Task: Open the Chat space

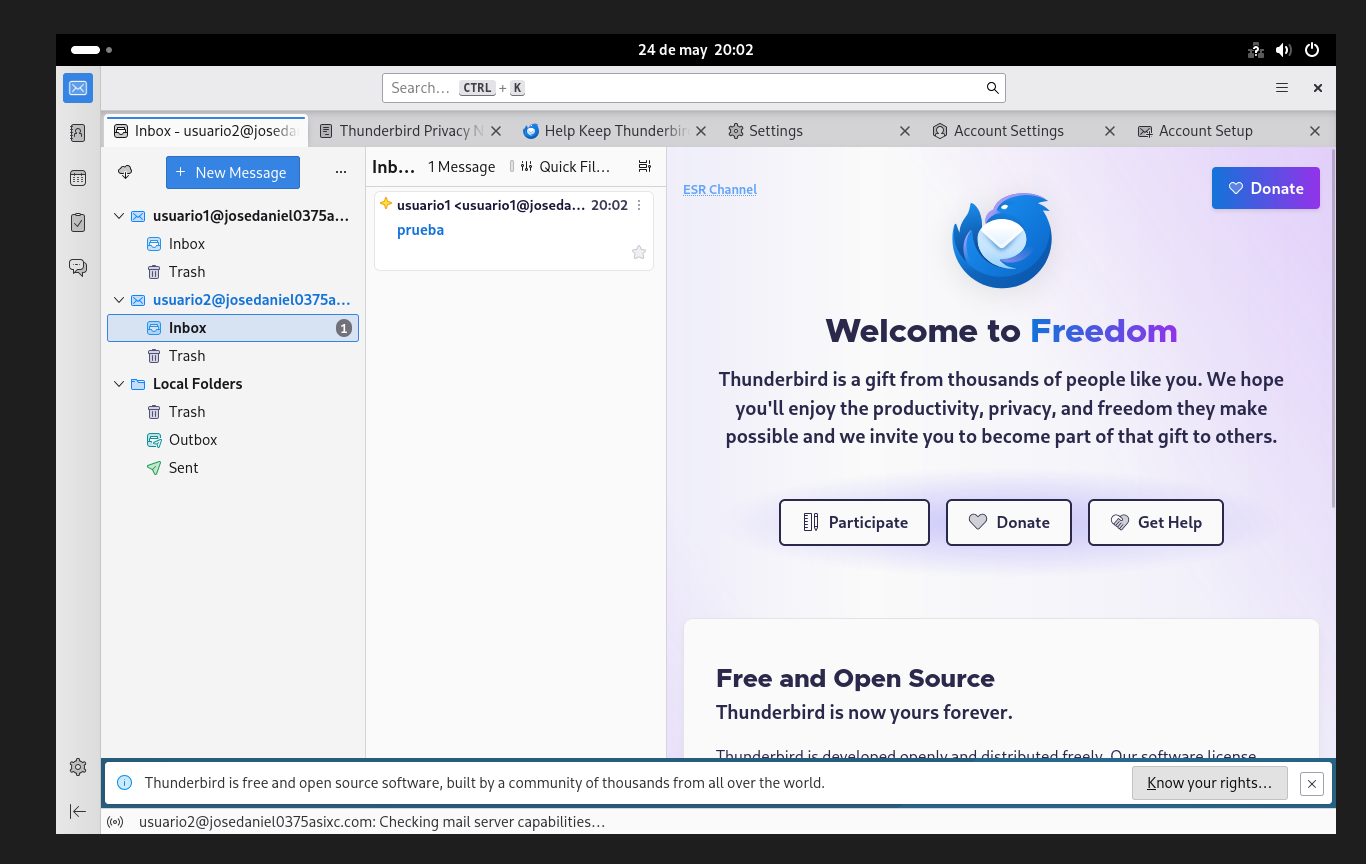Action: [78, 267]
